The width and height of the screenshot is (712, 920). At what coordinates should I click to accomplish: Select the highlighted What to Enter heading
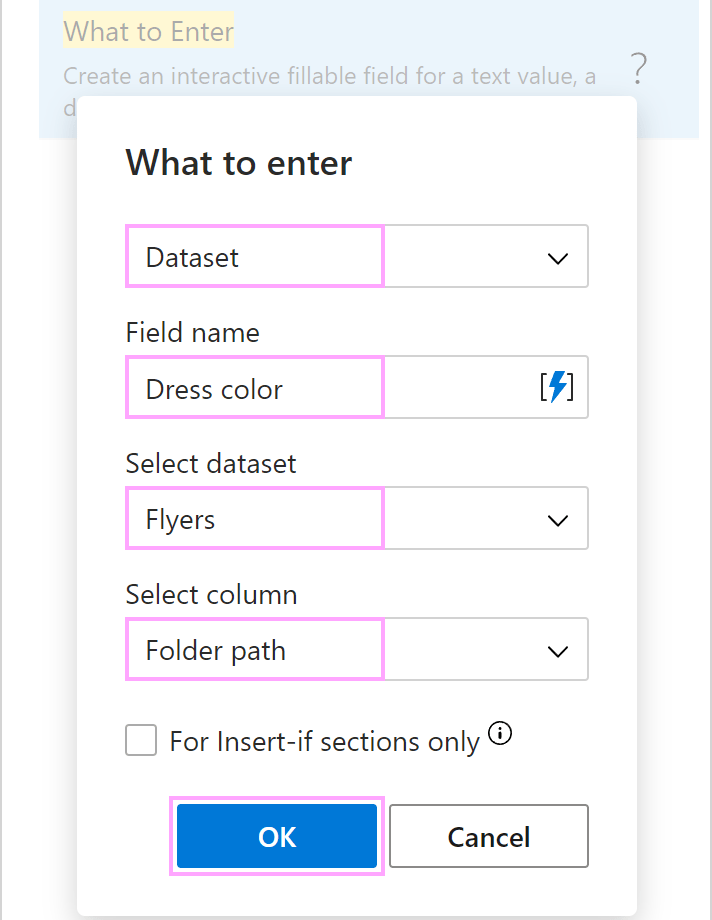pos(149,31)
